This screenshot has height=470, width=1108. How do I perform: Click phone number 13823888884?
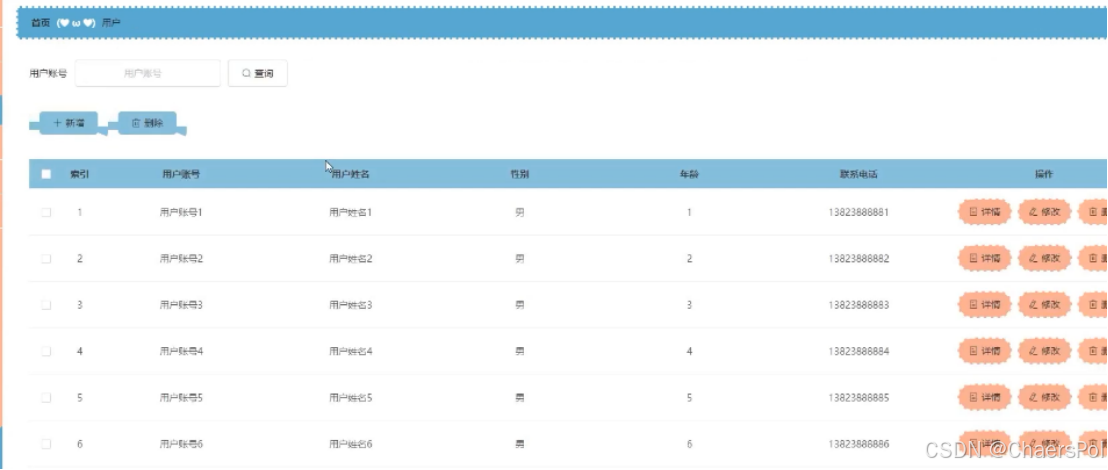pyautogui.click(x=859, y=351)
